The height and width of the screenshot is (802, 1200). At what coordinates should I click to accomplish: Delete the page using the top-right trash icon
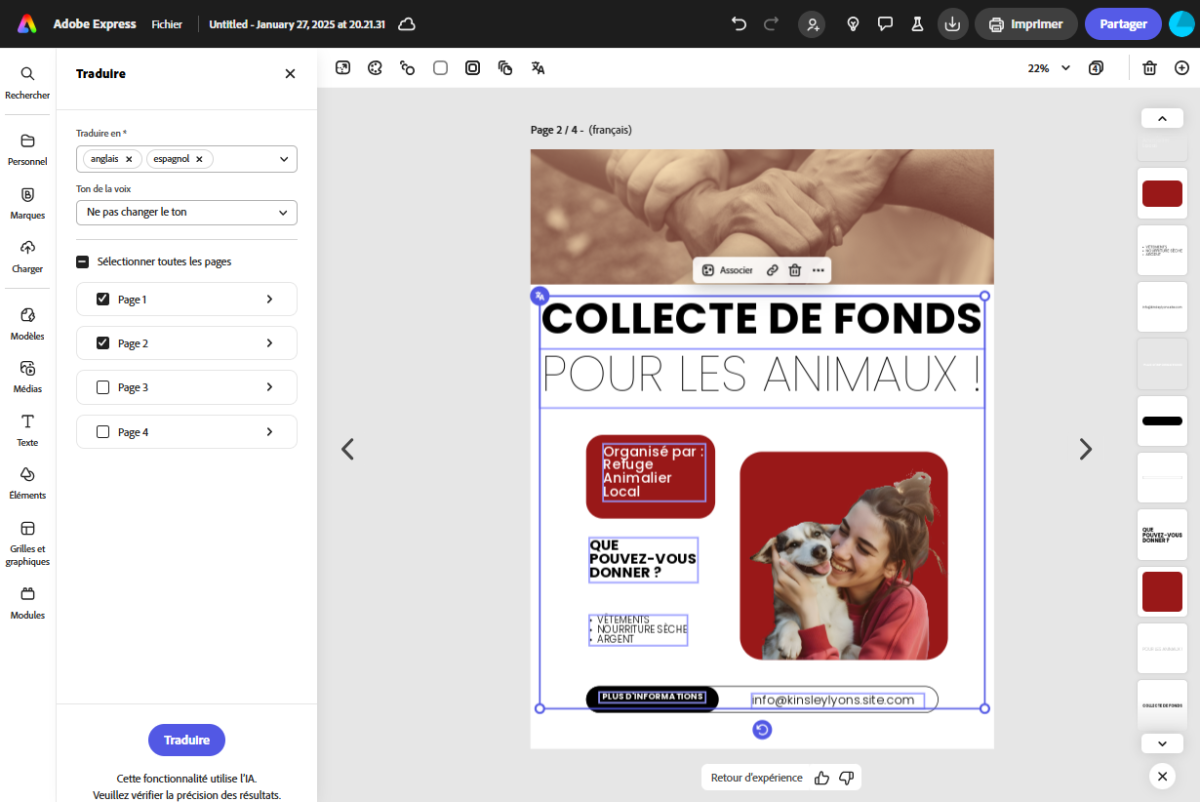1150,68
